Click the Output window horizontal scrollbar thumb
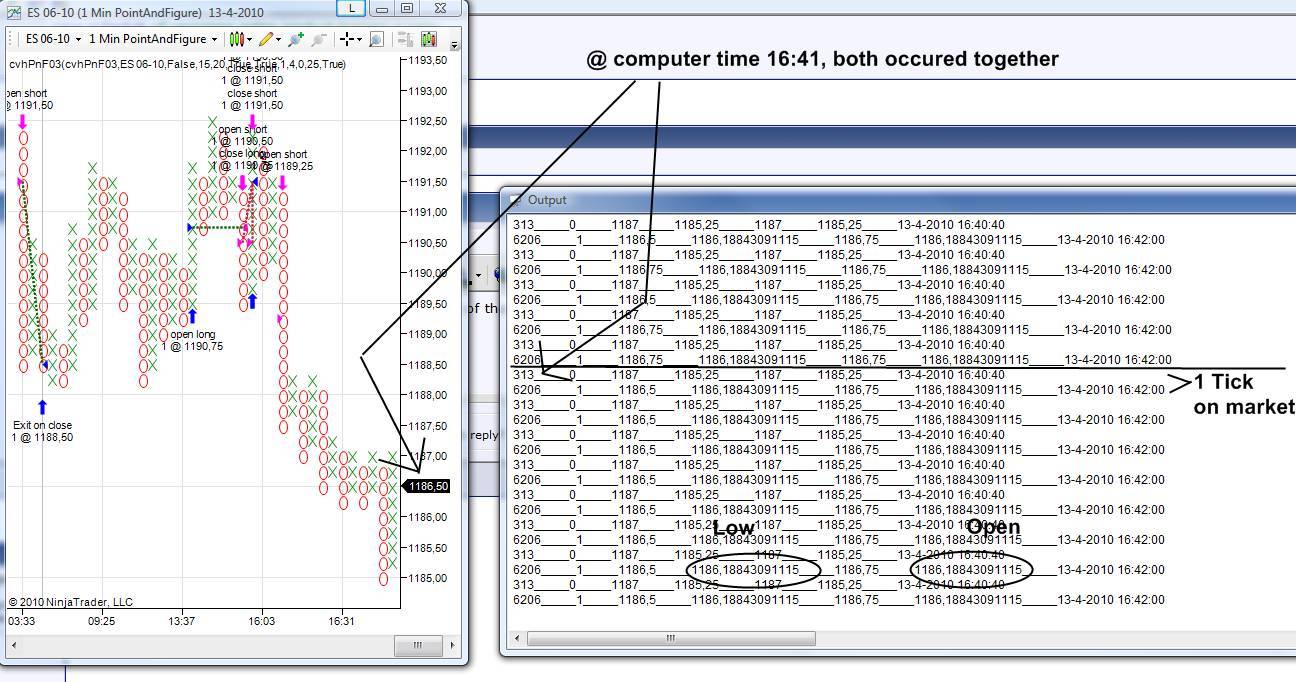This screenshot has height=682, width=1296. pyautogui.click(x=671, y=638)
